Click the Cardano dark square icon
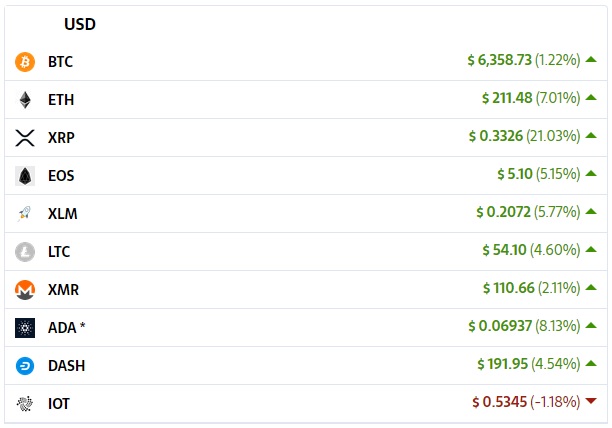The height and width of the screenshot is (428, 612). point(25,328)
